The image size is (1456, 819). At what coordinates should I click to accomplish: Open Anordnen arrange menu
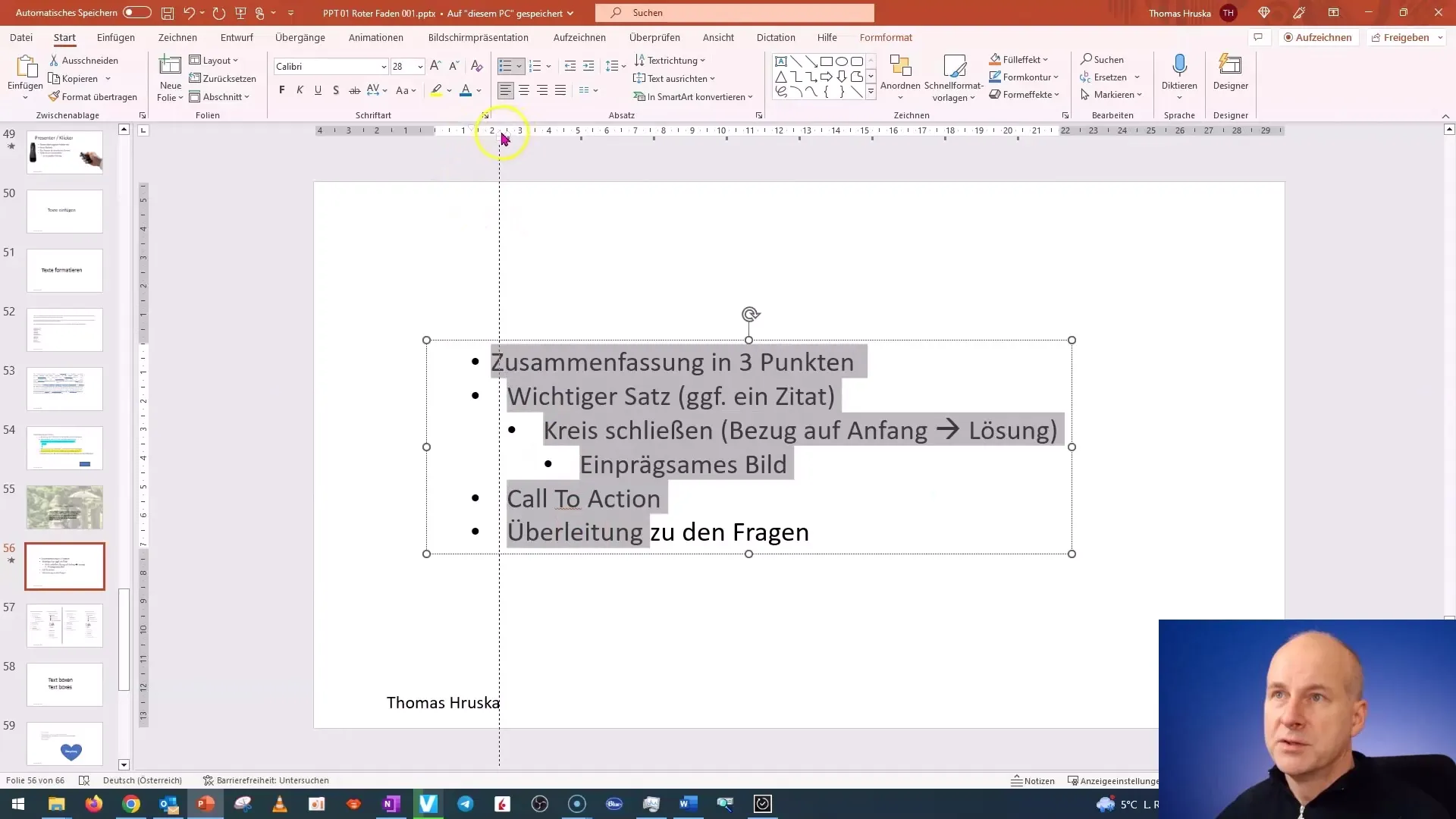click(x=900, y=78)
